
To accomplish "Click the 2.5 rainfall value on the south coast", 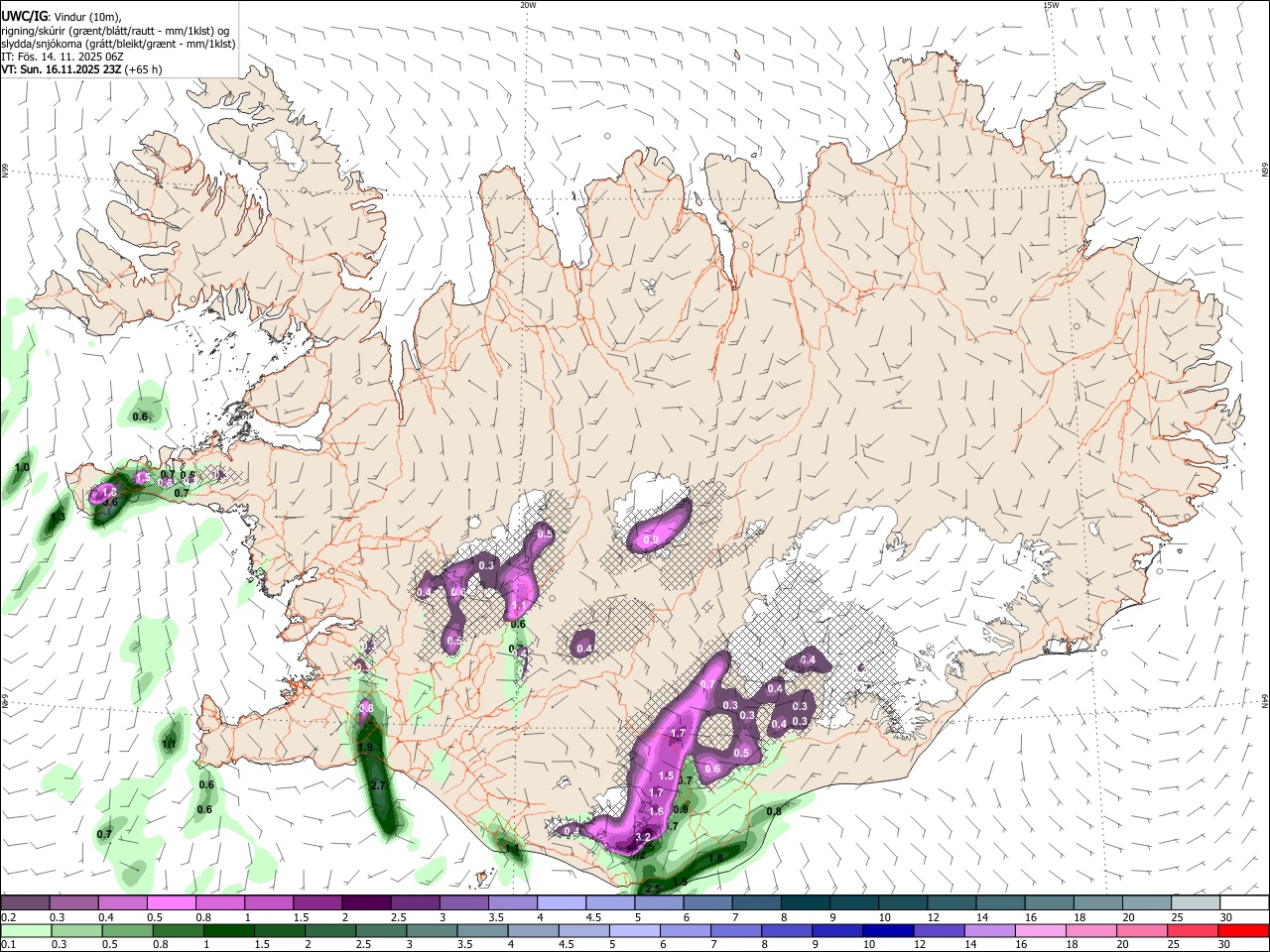I will (653, 890).
